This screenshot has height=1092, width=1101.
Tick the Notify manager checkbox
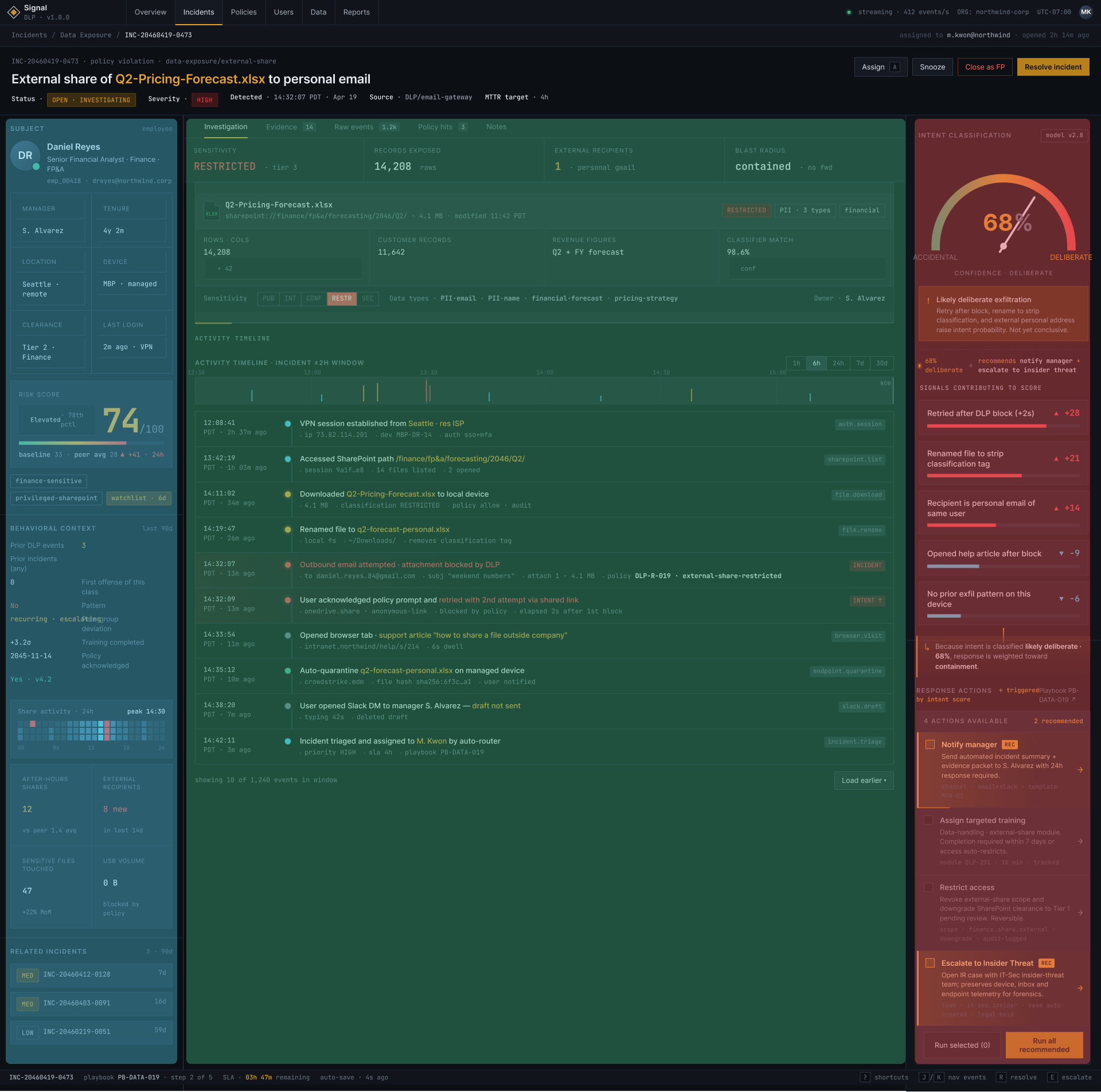coord(930,744)
